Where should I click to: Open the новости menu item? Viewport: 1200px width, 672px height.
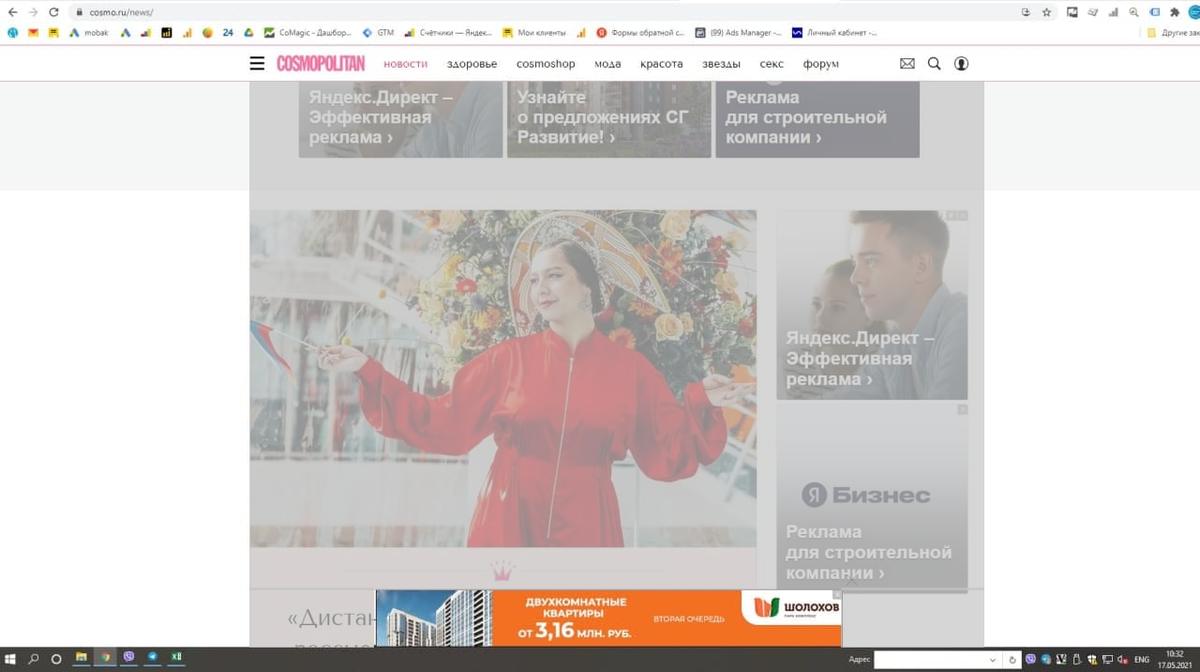pos(405,64)
